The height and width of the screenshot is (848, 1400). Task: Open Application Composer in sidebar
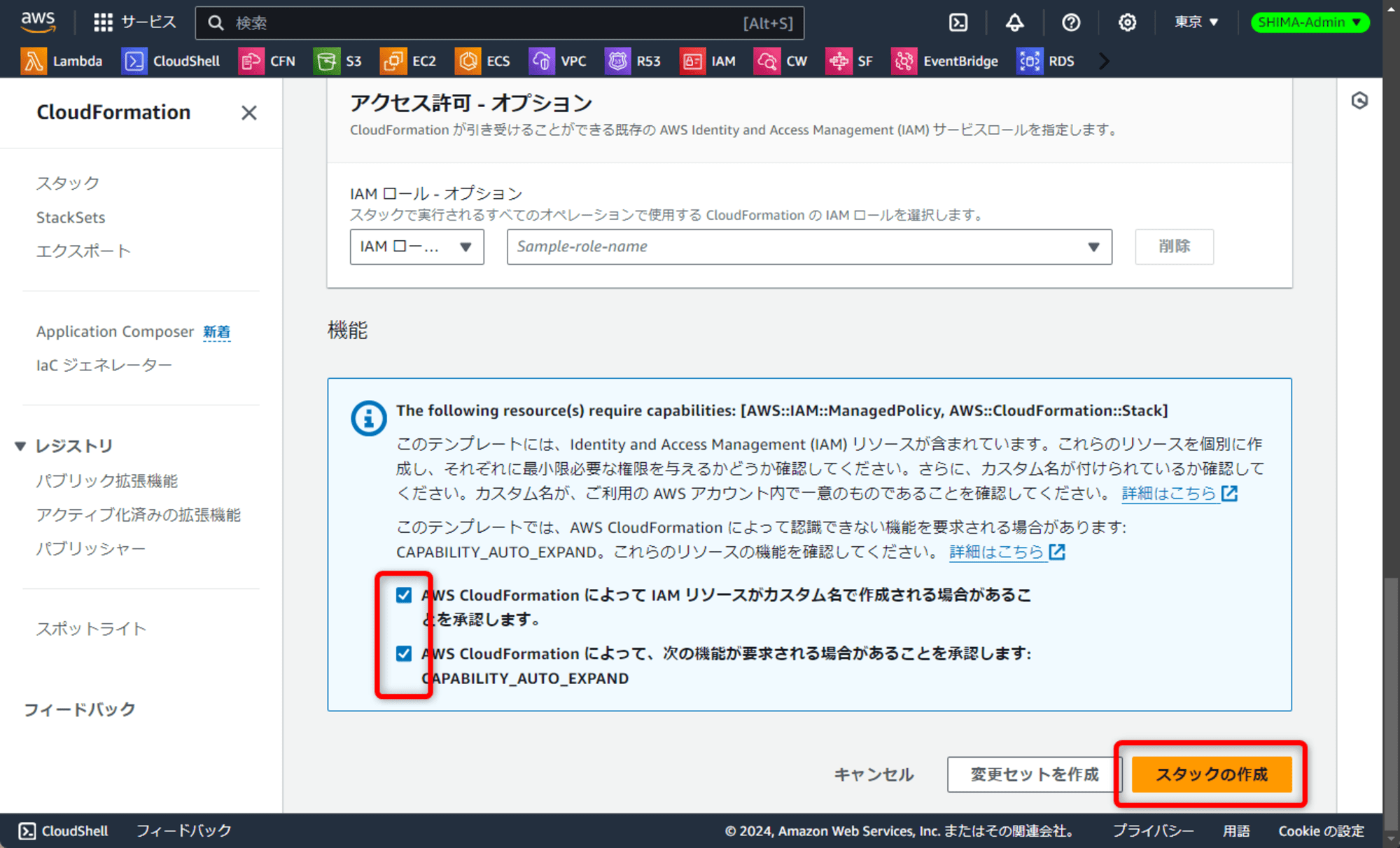[115, 331]
